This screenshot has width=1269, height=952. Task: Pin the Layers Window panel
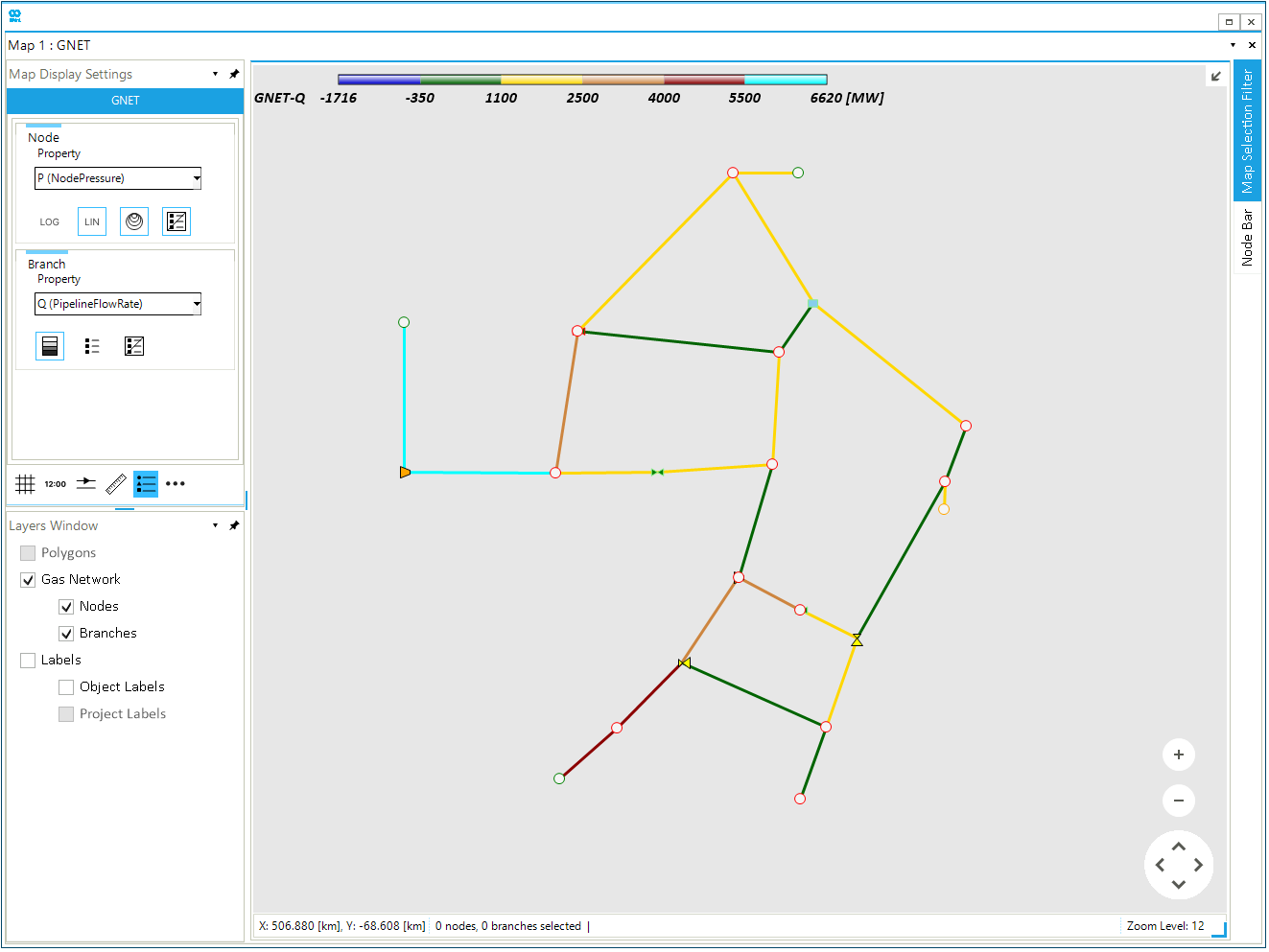[234, 525]
